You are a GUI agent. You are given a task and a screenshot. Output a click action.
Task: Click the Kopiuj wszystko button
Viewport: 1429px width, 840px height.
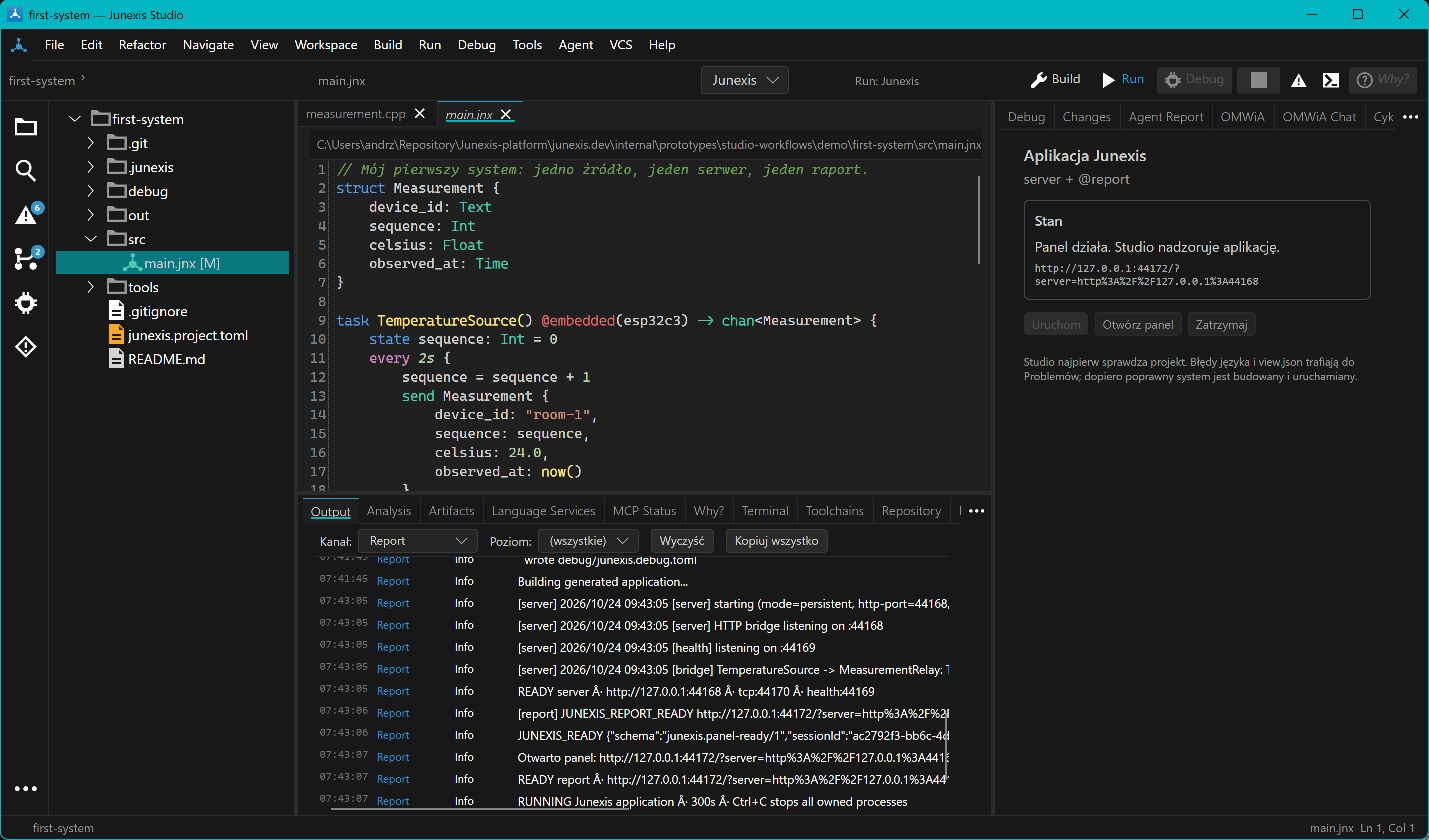click(x=777, y=541)
